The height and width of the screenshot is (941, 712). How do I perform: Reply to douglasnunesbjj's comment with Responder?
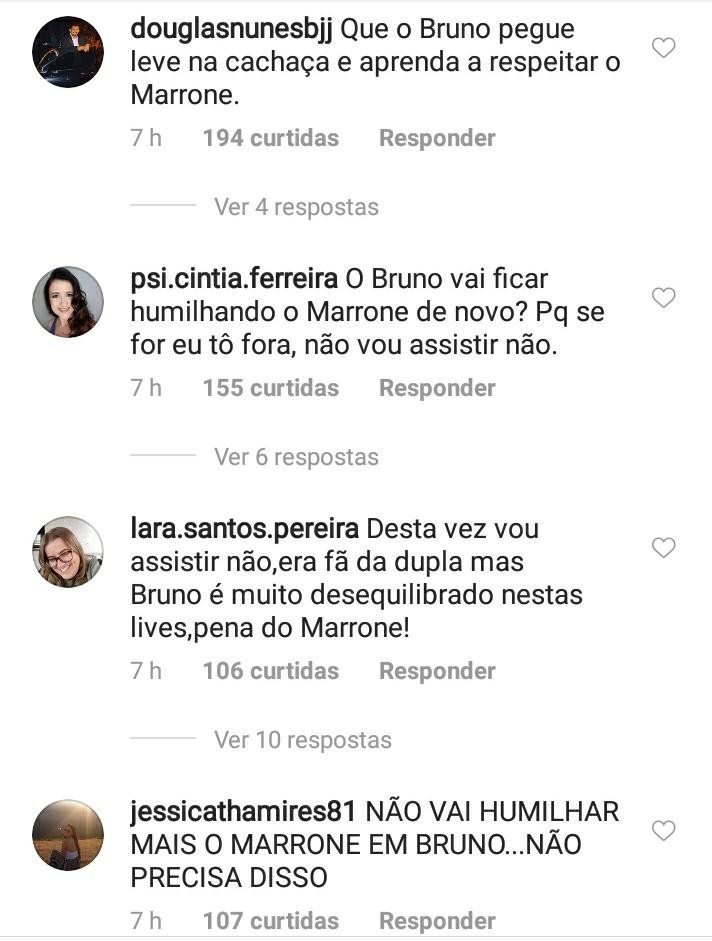[437, 138]
